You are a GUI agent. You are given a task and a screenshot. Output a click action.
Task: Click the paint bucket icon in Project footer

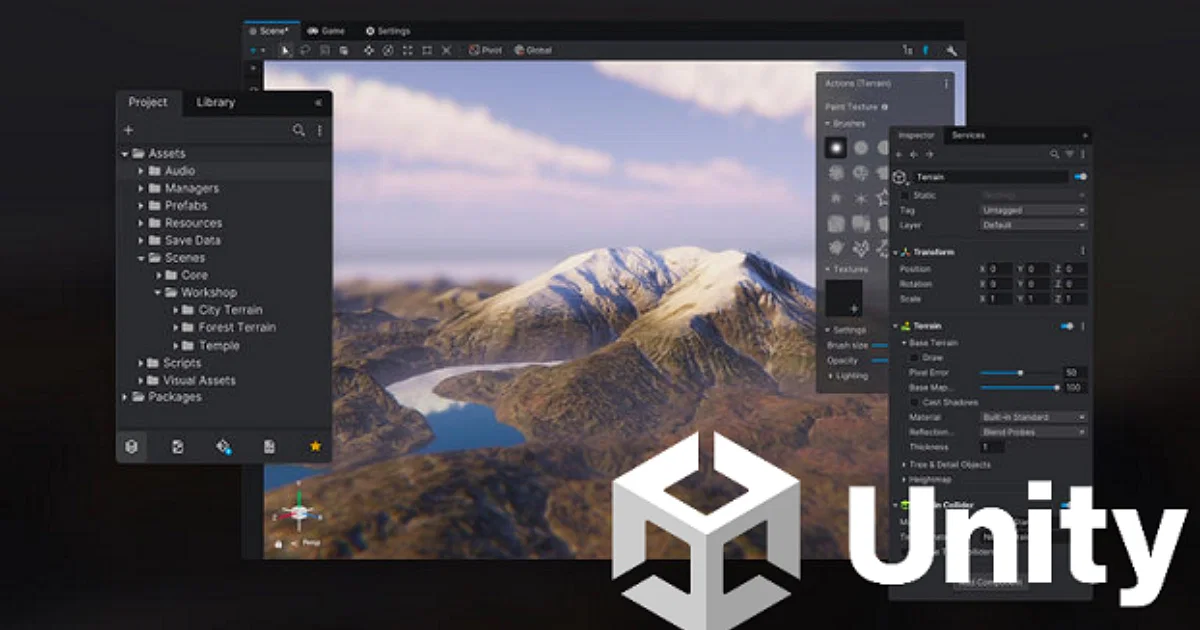tap(223, 446)
